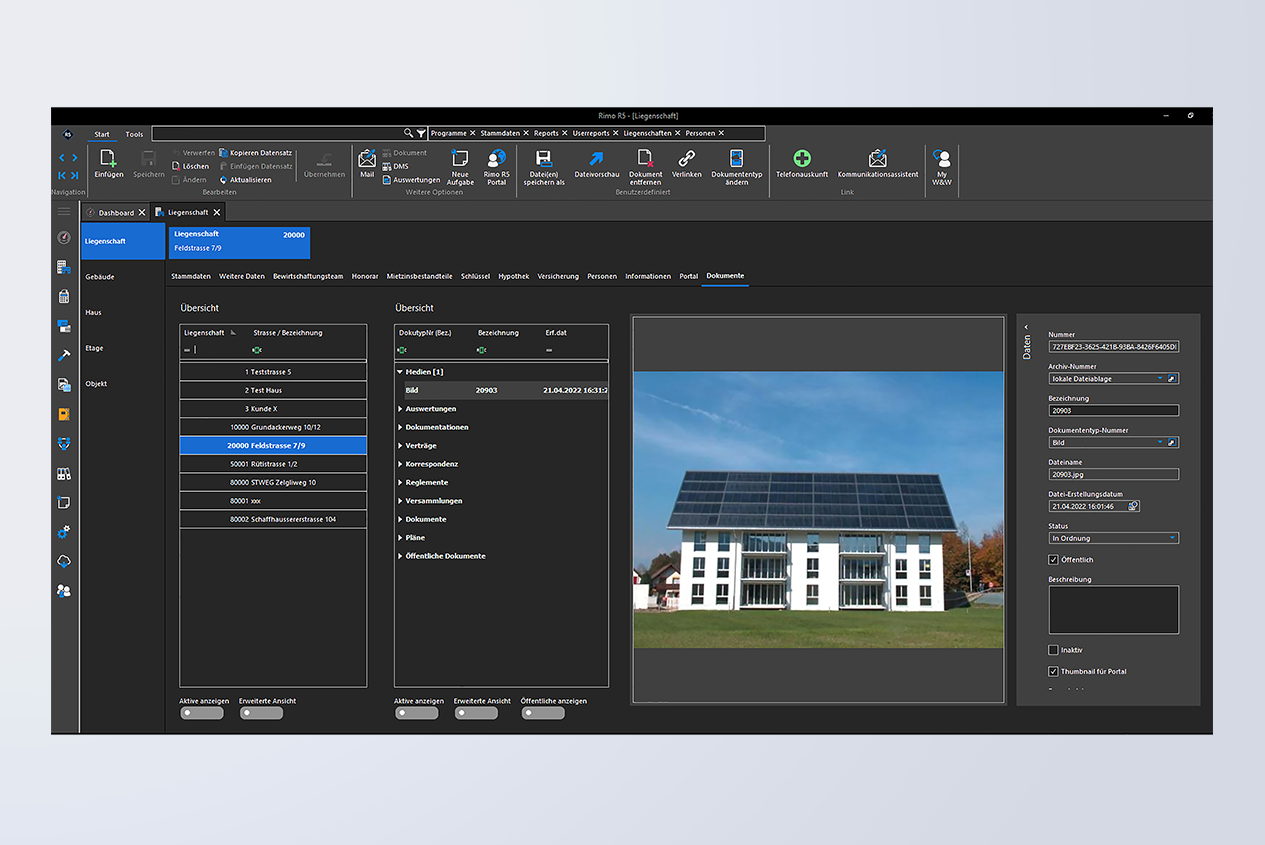Click the Einfügen new record icon

tap(108, 158)
